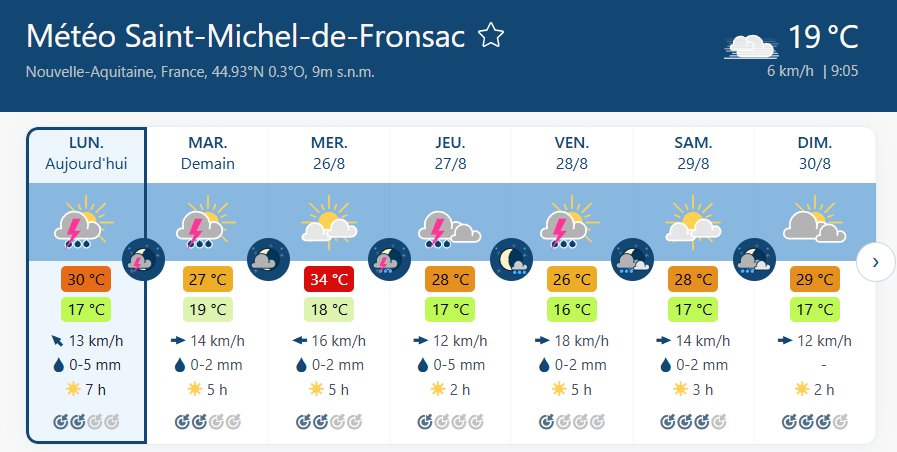Add Saint-Michel-de-Fronsac to favorites with the star

(491, 35)
